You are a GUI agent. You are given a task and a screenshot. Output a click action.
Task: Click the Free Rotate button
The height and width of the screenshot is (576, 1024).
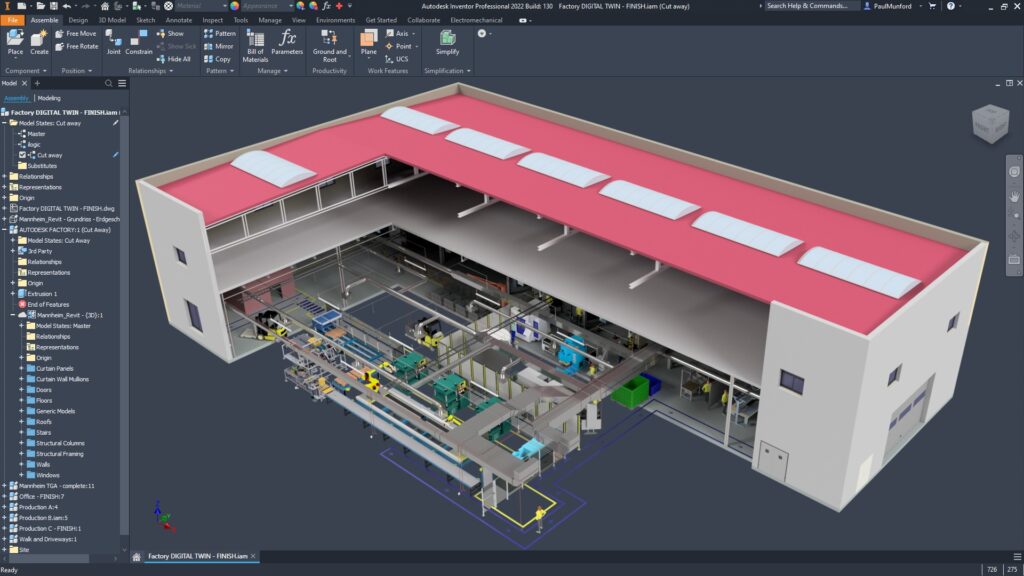point(76,46)
